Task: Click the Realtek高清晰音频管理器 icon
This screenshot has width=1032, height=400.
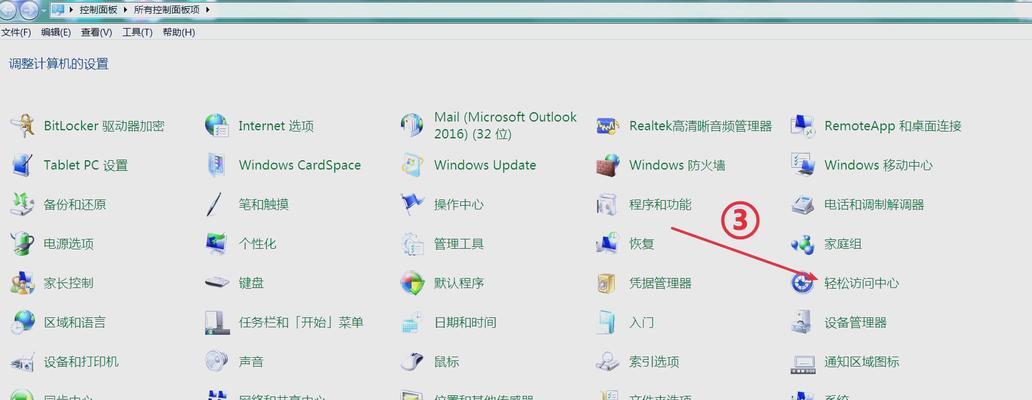Action: tap(607, 126)
